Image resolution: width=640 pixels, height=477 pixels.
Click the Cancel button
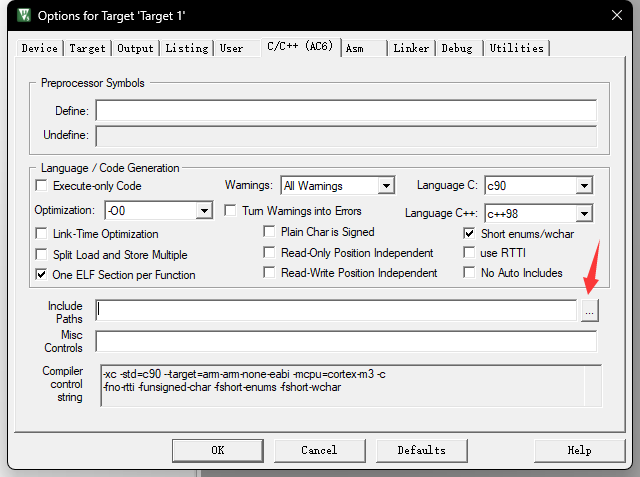[320, 450]
